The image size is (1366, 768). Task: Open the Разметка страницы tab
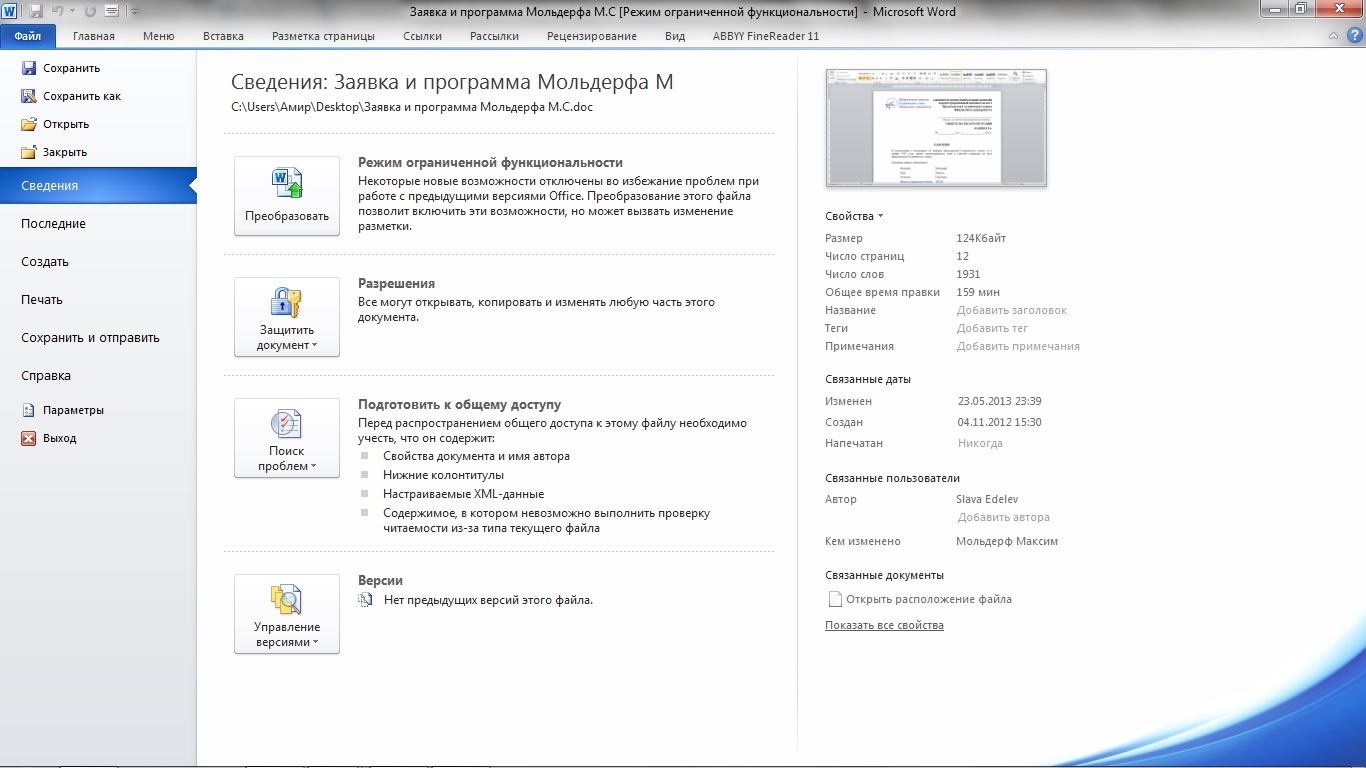(323, 36)
